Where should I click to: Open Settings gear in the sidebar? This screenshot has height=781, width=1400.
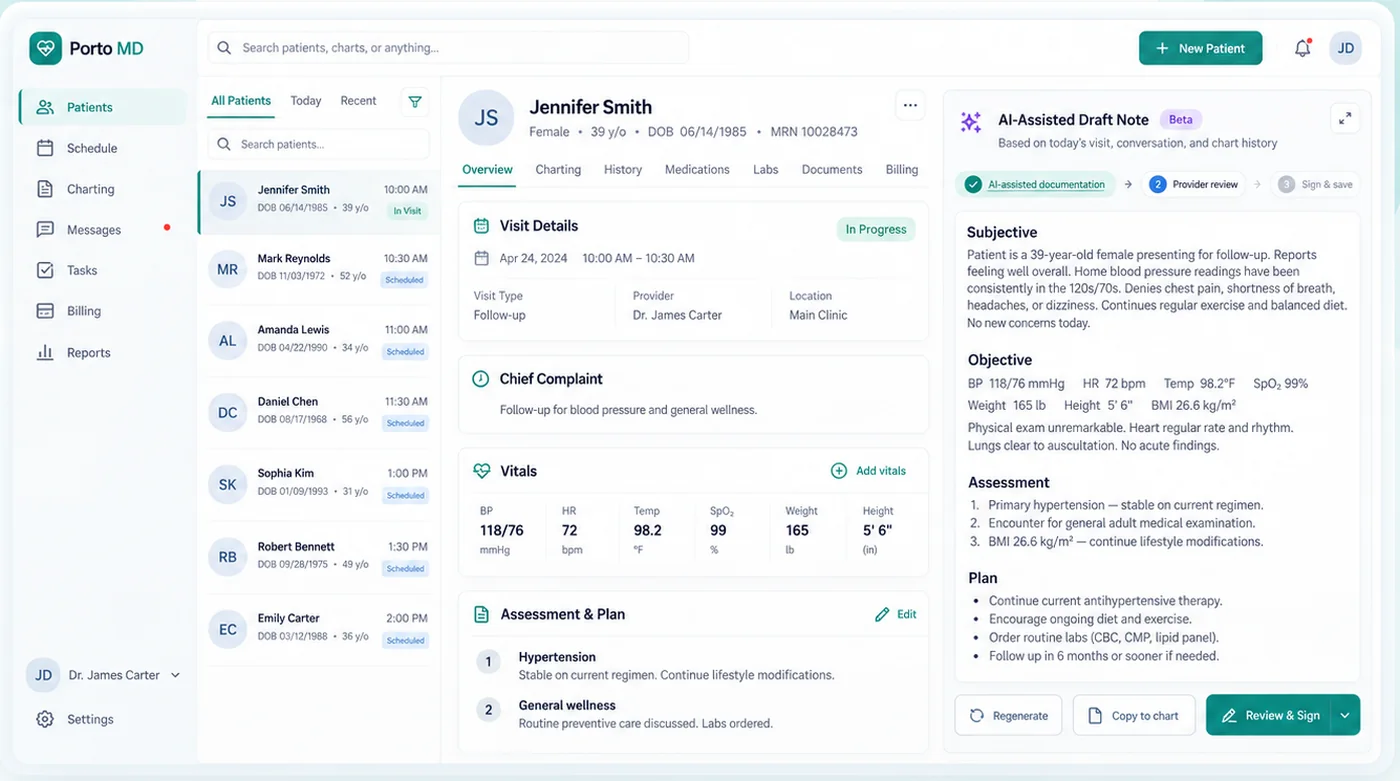coord(45,719)
